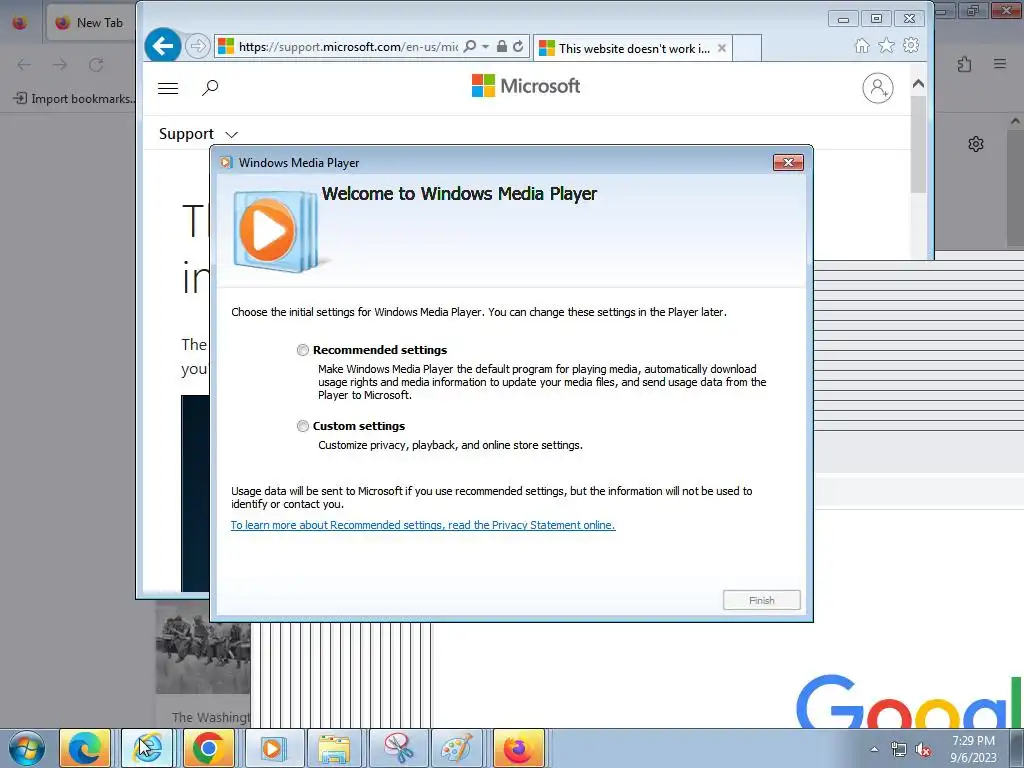
Task: Refresh the page in Internet Explorer
Action: point(518,46)
